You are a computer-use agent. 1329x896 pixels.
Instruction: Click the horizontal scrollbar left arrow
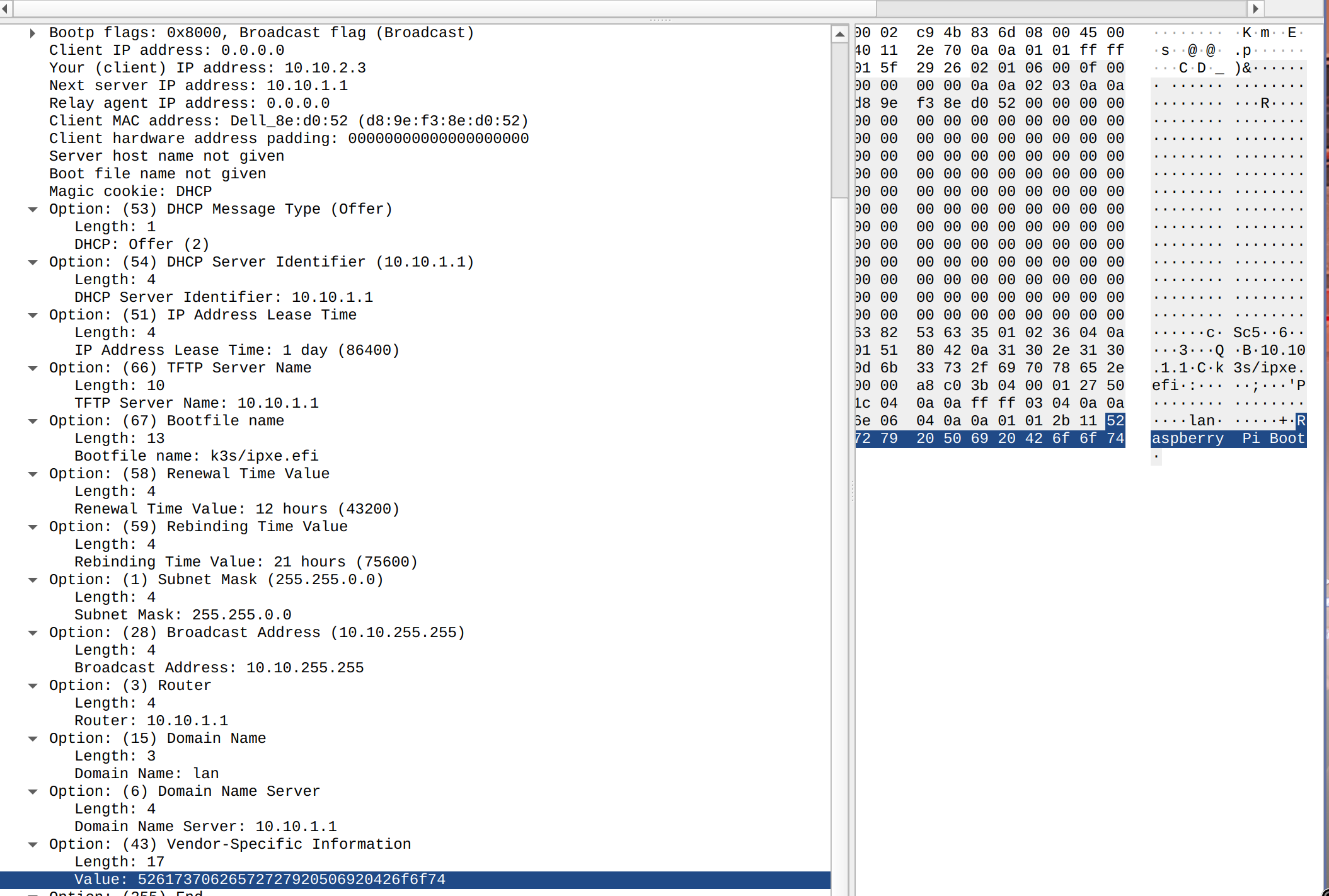click(6, 8)
